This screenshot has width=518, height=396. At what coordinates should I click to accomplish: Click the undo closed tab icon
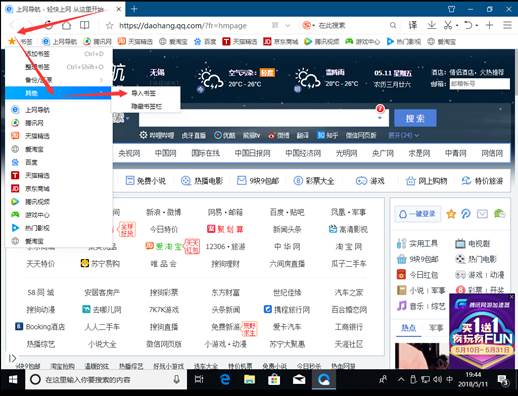pos(468,25)
